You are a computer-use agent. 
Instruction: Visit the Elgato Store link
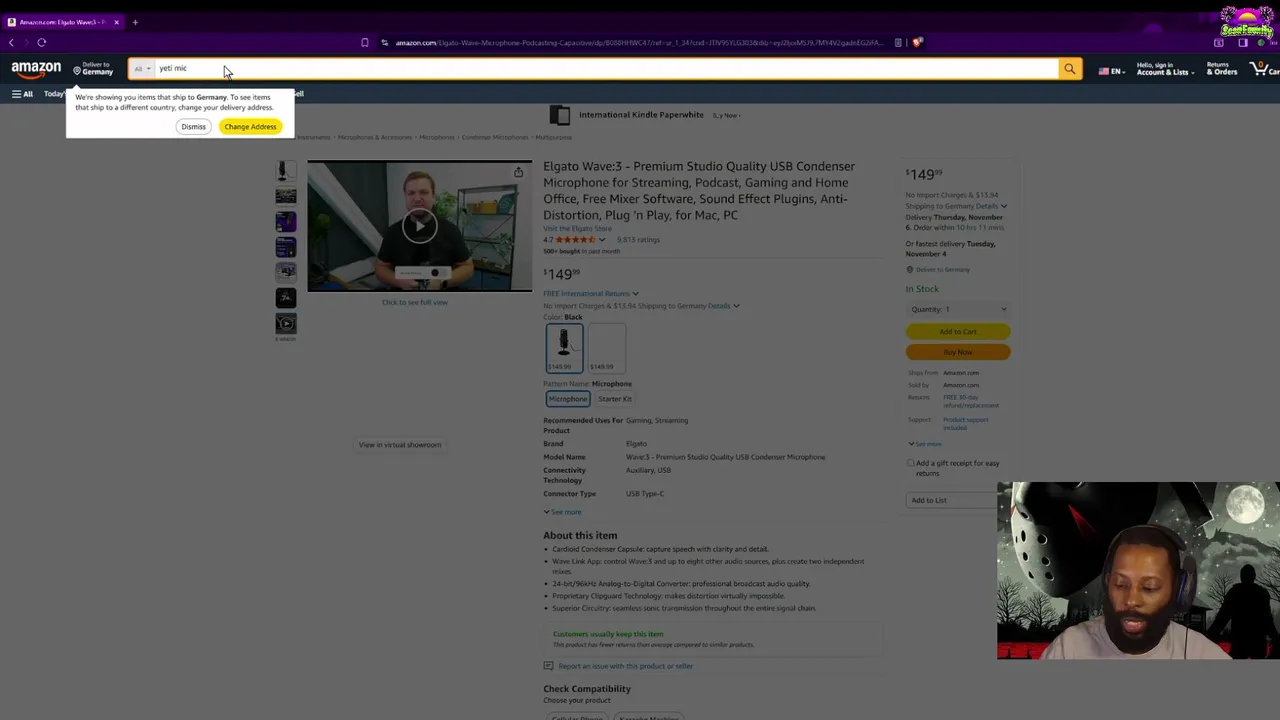(x=577, y=229)
